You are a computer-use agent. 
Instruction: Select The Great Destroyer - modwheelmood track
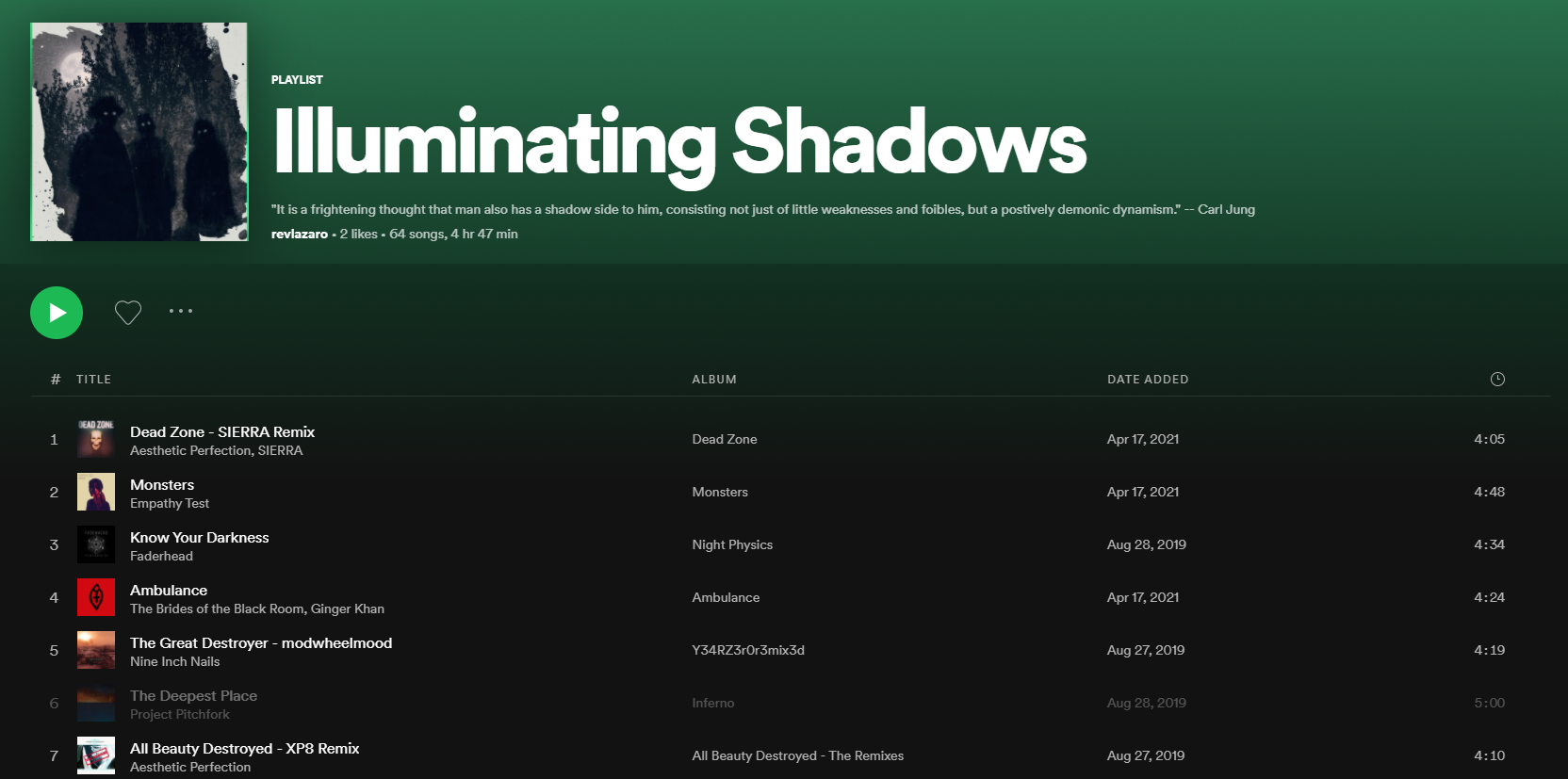(261, 642)
